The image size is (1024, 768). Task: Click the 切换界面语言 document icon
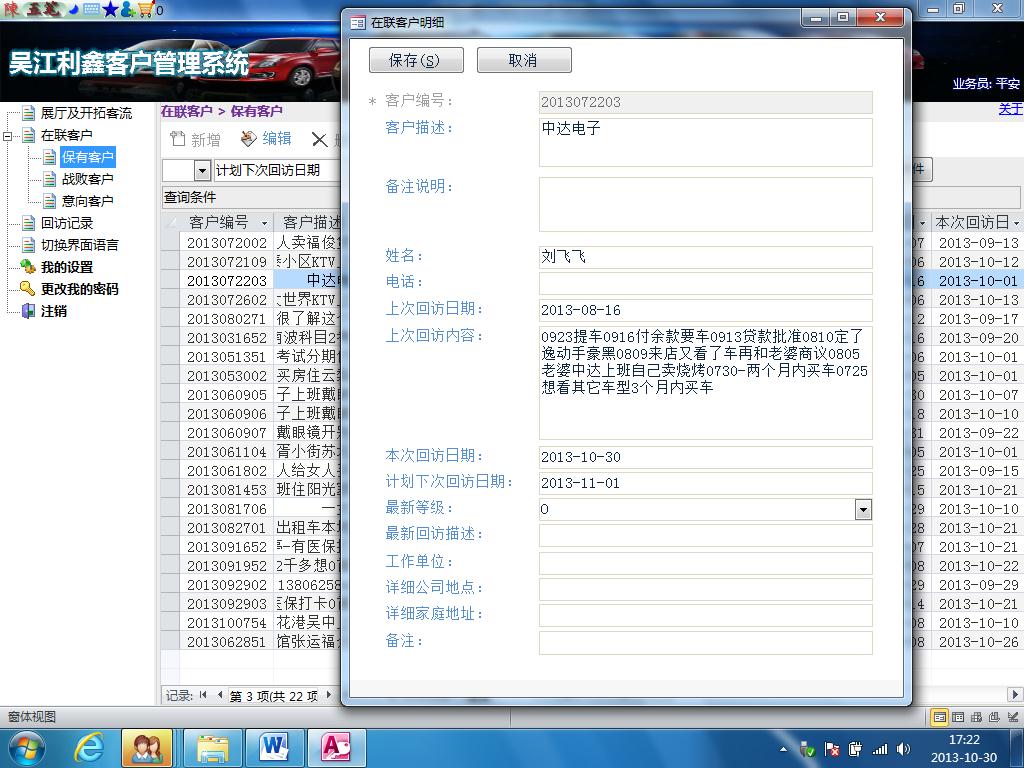(x=28, y=246)
